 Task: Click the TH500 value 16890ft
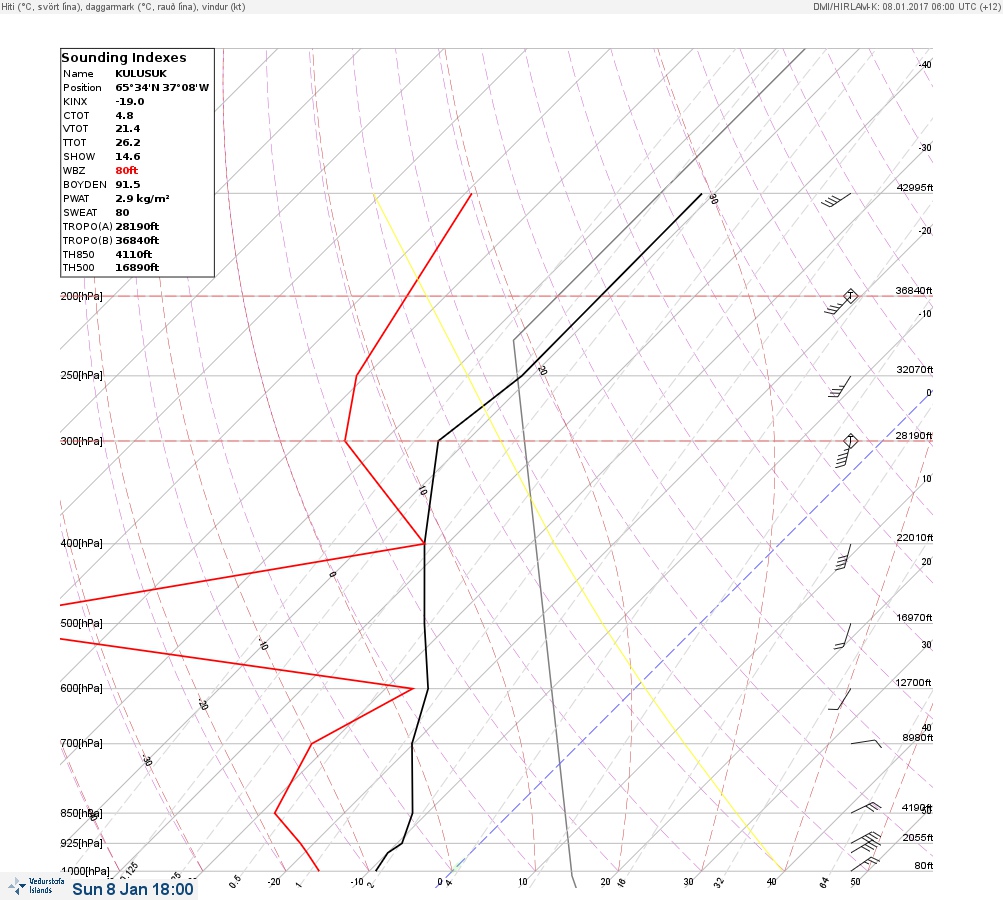coord(137,267)
